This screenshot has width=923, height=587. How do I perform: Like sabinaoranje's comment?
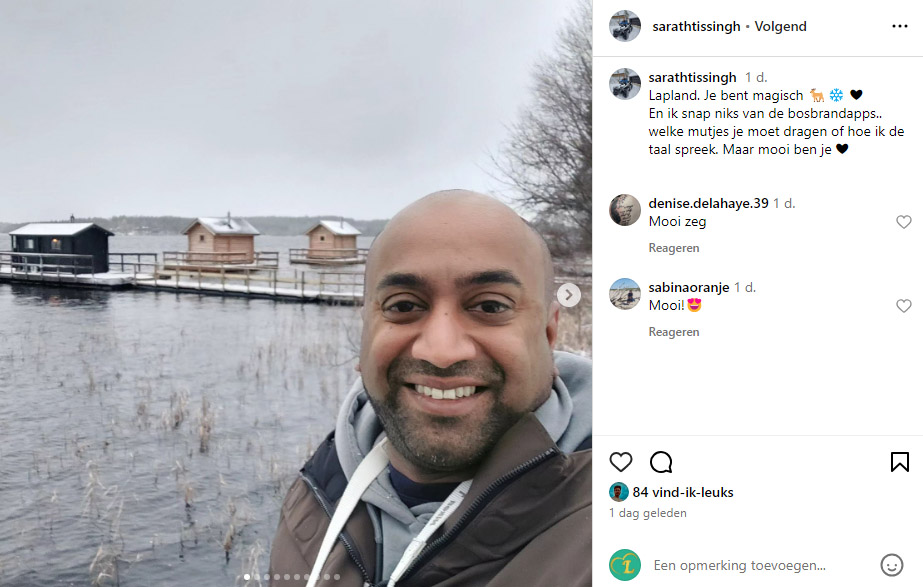tap(904, 306)
